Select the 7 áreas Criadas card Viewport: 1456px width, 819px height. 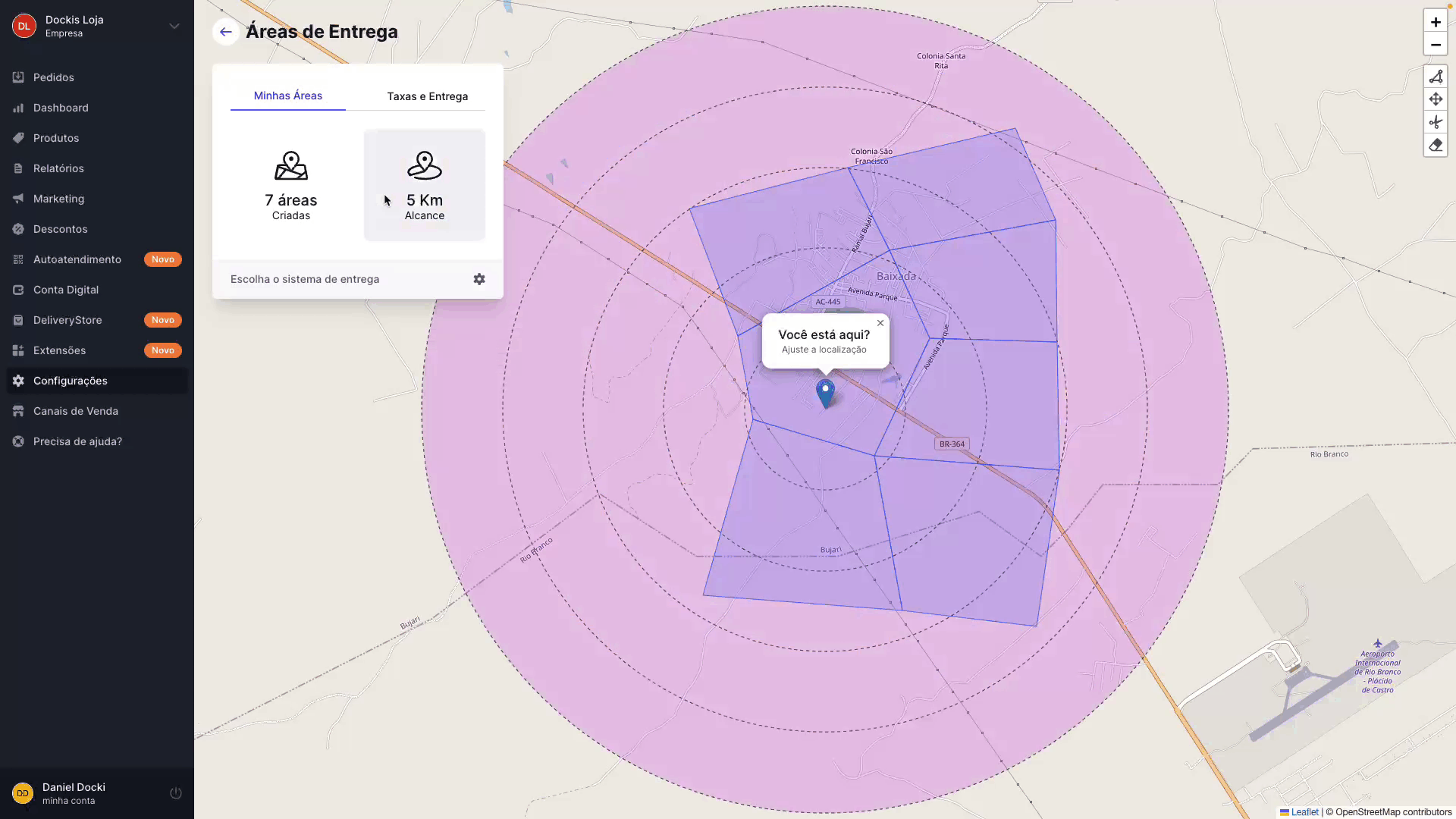[x=290, y=185]
